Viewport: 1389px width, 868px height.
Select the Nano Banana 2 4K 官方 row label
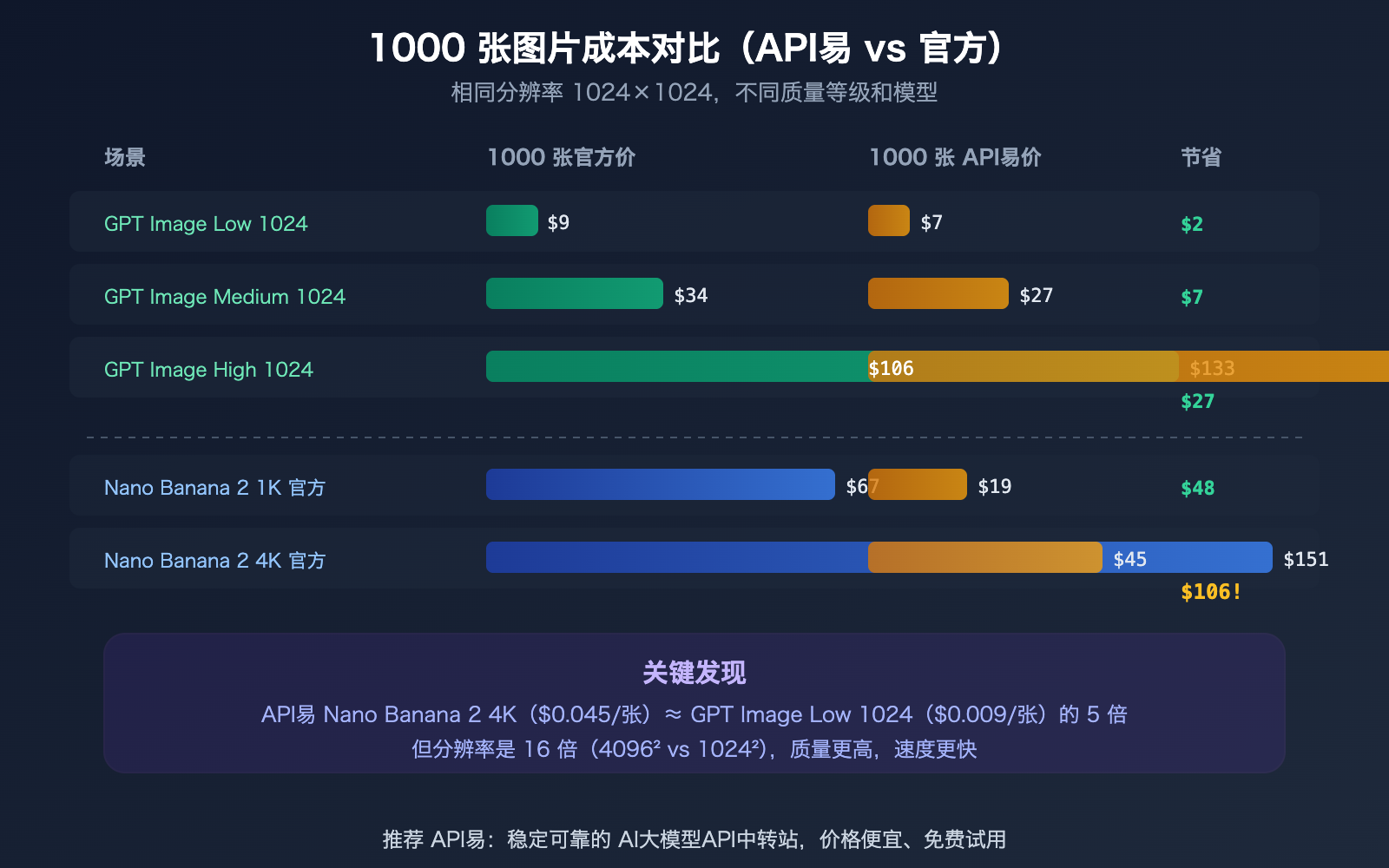[x=214, y=560]
